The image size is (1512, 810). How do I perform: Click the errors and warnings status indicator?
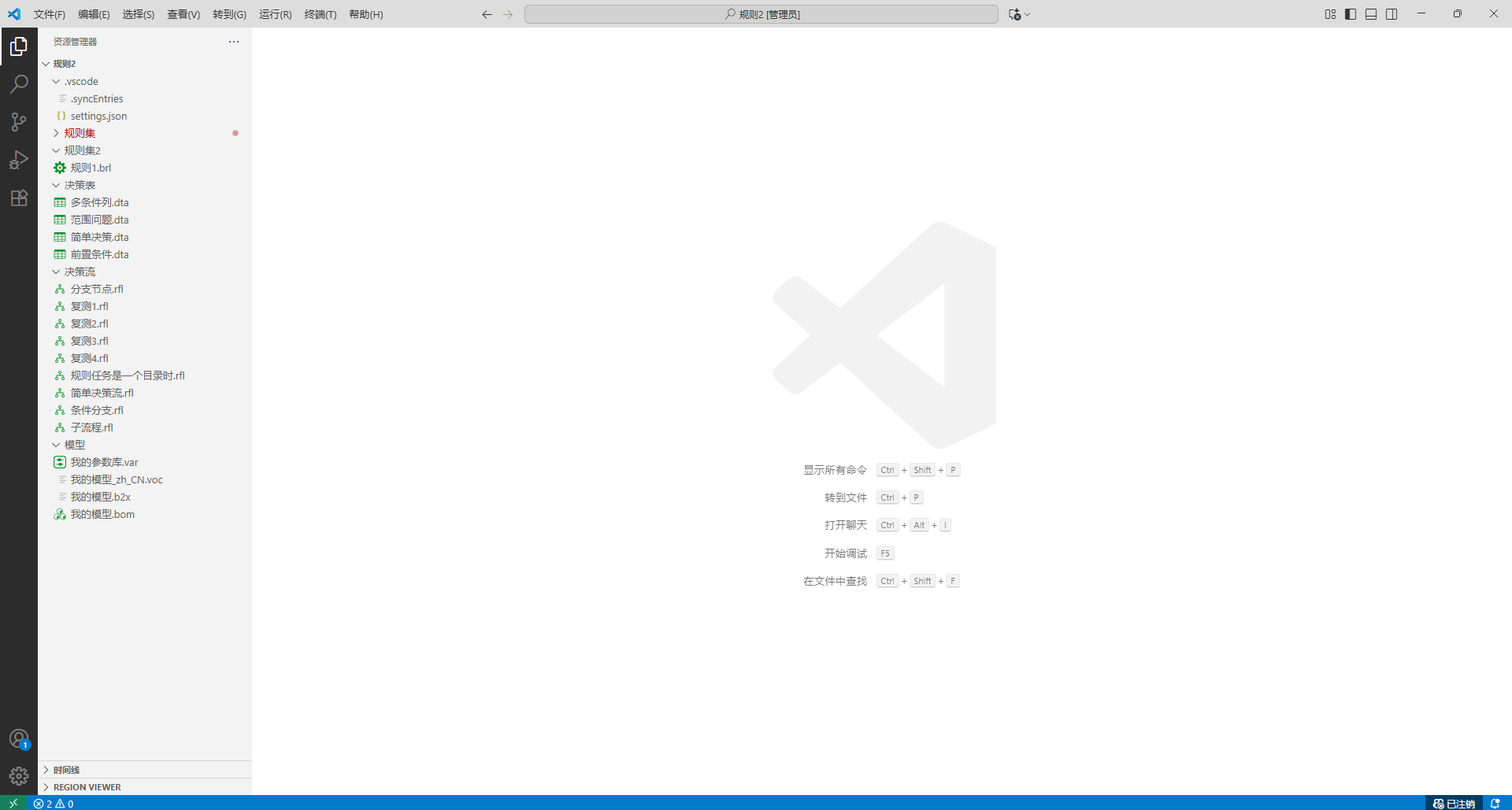click(x=54, y=804)
